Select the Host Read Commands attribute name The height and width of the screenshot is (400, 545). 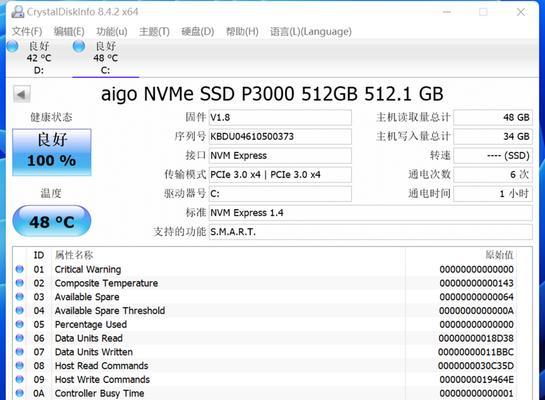click(x=101, y=366)
